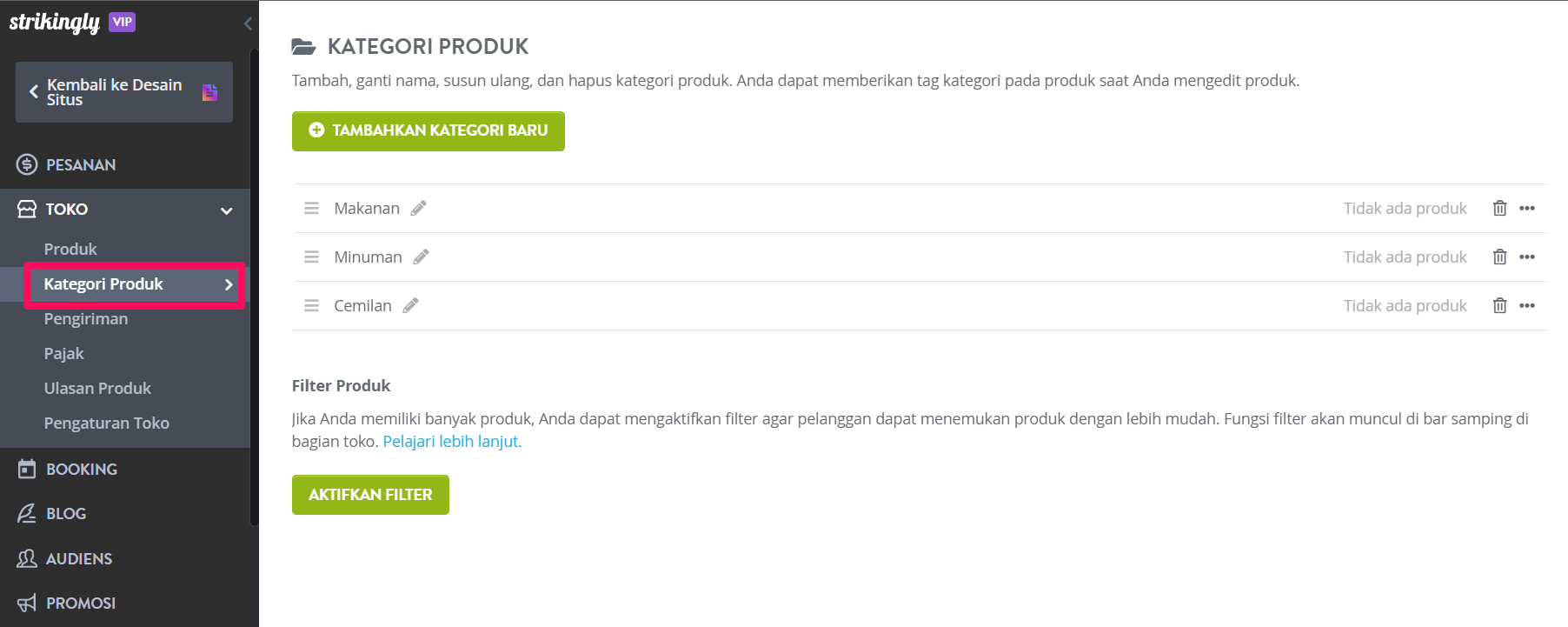The width and height of the screenshot is (1568, 627).
Task: Open the Pelajari lebih lanjut link
Action: click(452, 441)
